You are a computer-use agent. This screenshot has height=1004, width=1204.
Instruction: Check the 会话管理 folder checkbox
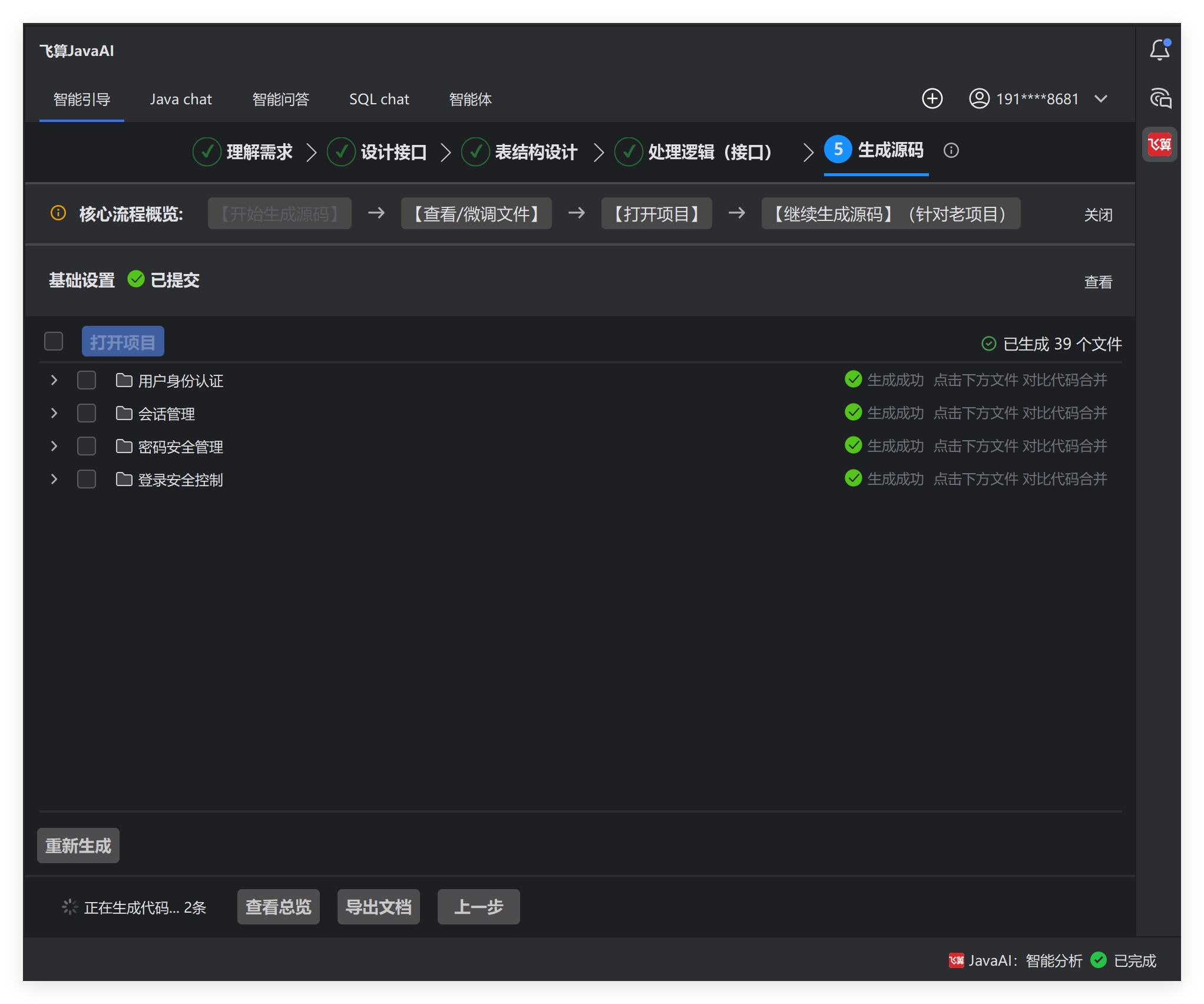pos(87,414)
